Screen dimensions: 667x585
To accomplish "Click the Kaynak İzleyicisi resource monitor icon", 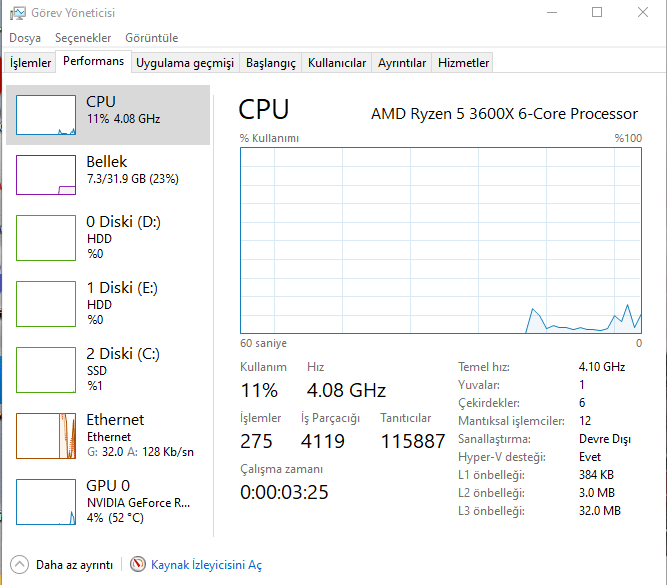I will pyautogui.click(x=138, y=565).
